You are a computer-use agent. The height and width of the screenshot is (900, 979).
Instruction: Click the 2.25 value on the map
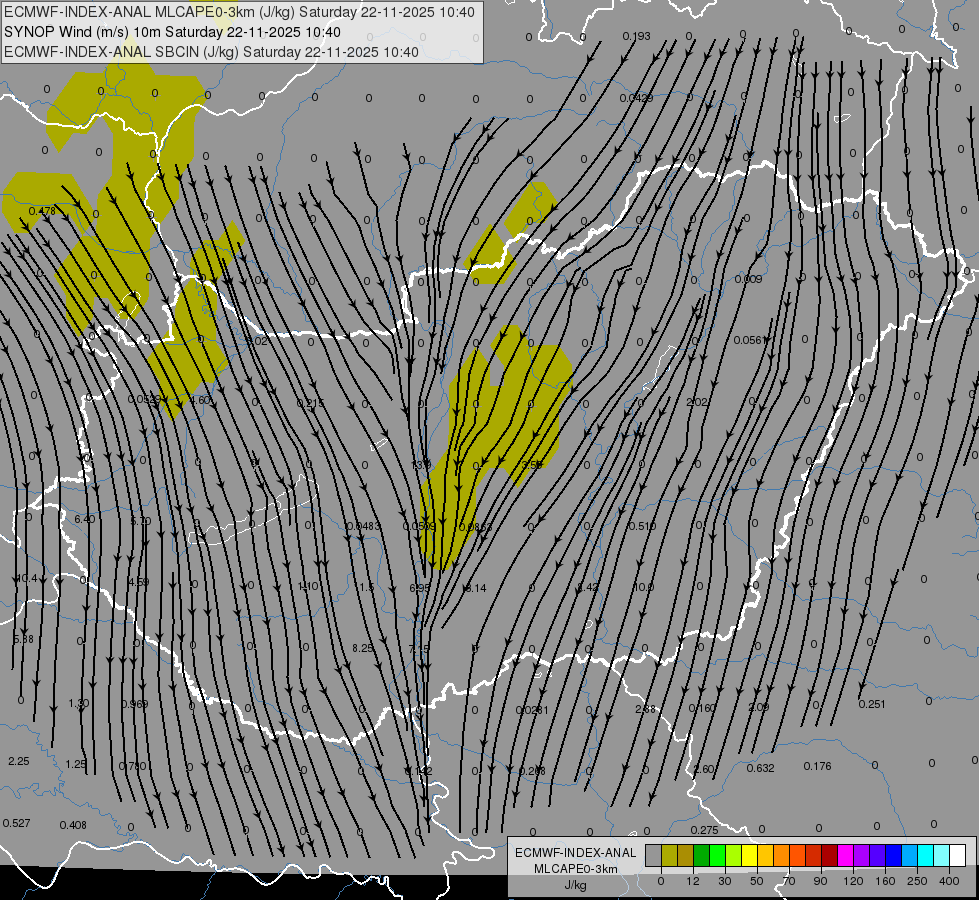(x=19, y=761)
